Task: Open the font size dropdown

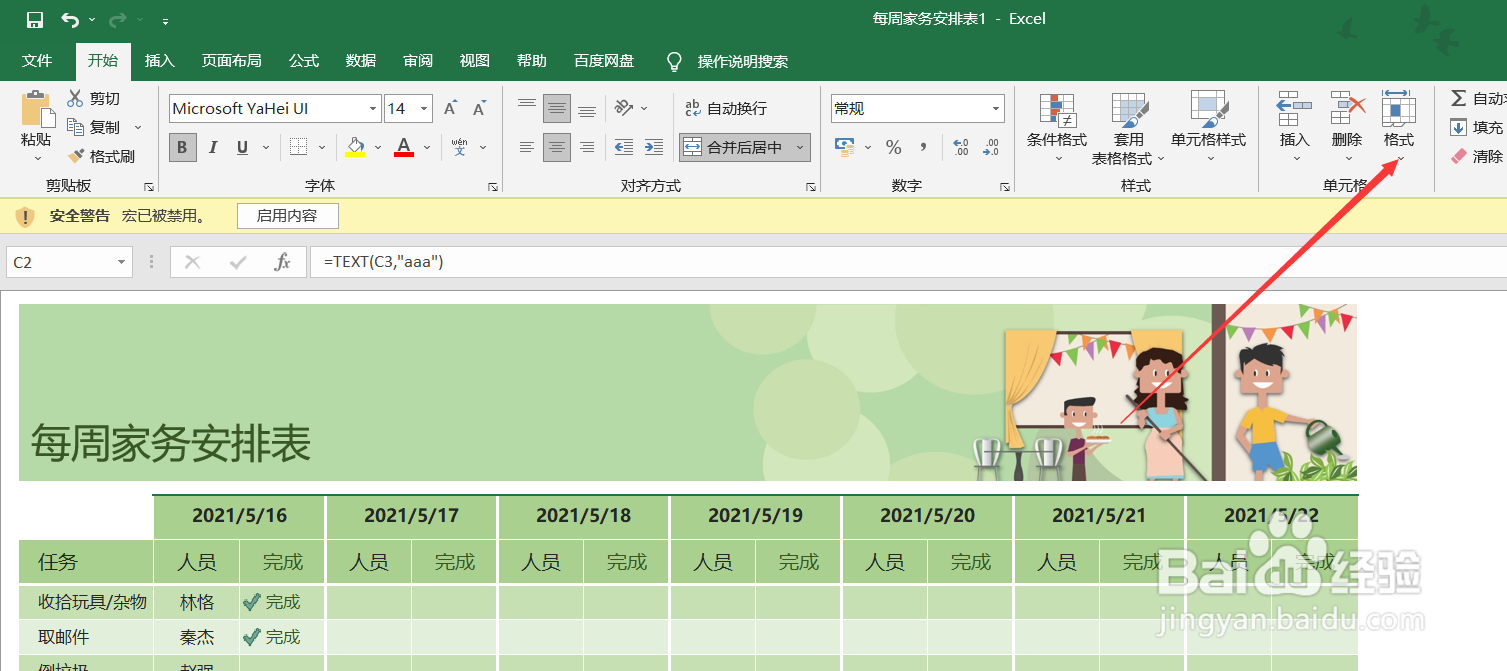Action: [424, 107]
